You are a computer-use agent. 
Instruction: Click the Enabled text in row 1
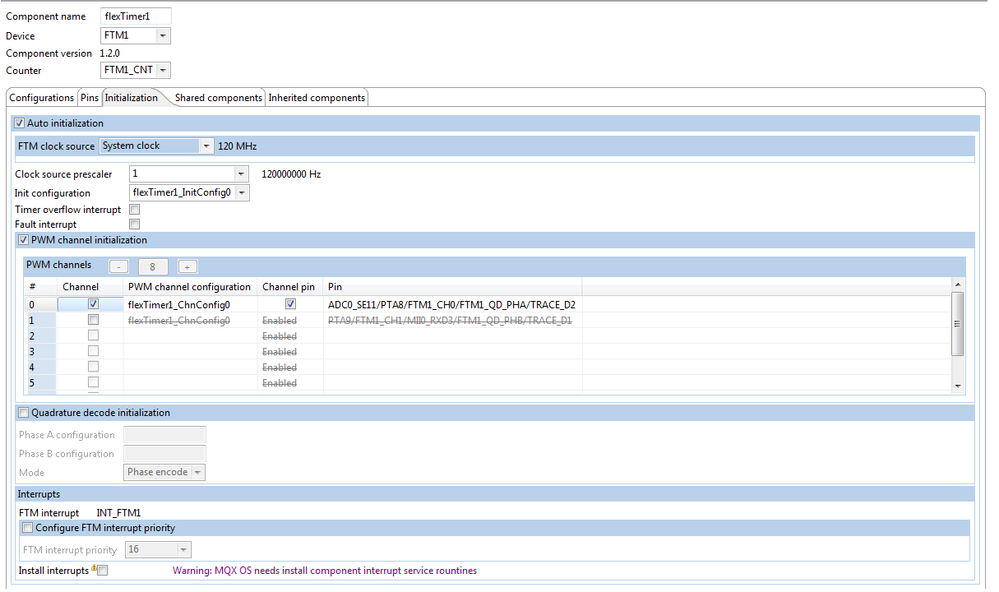279,321
